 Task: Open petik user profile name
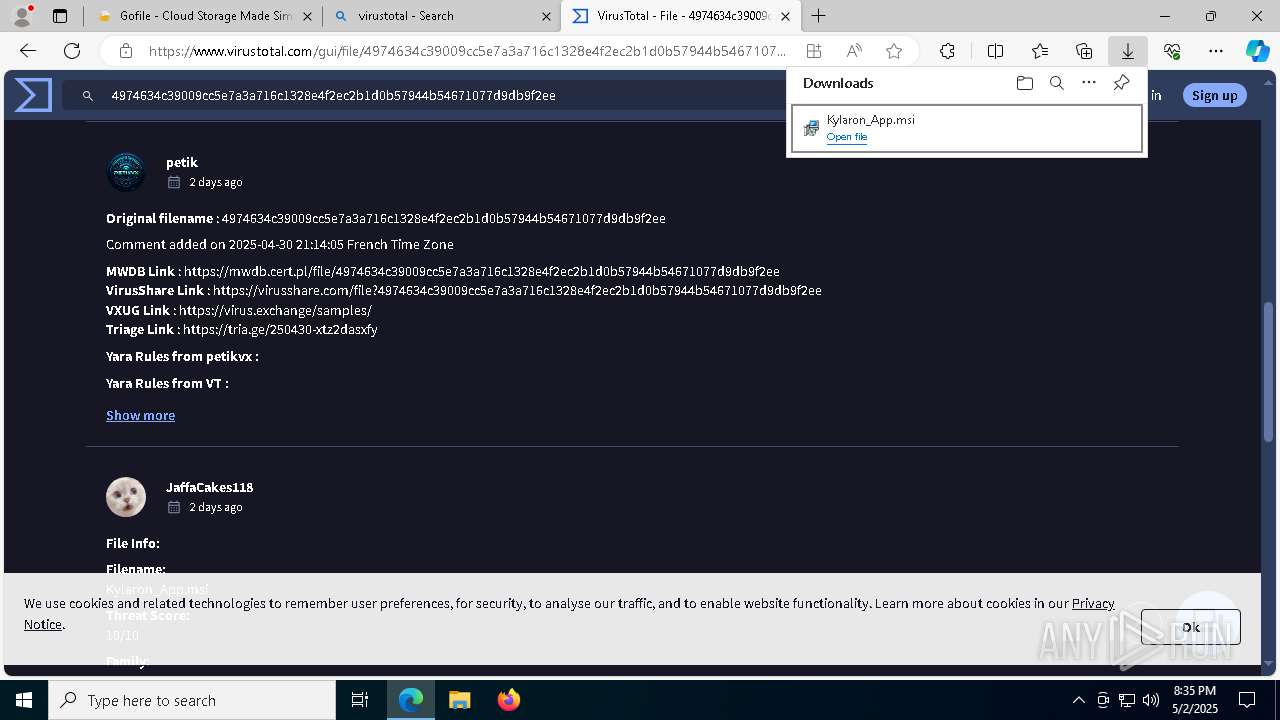point(182,162)
